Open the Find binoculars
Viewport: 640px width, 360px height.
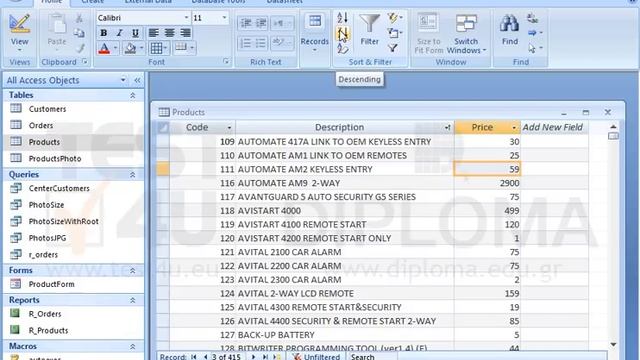(509, 29)
